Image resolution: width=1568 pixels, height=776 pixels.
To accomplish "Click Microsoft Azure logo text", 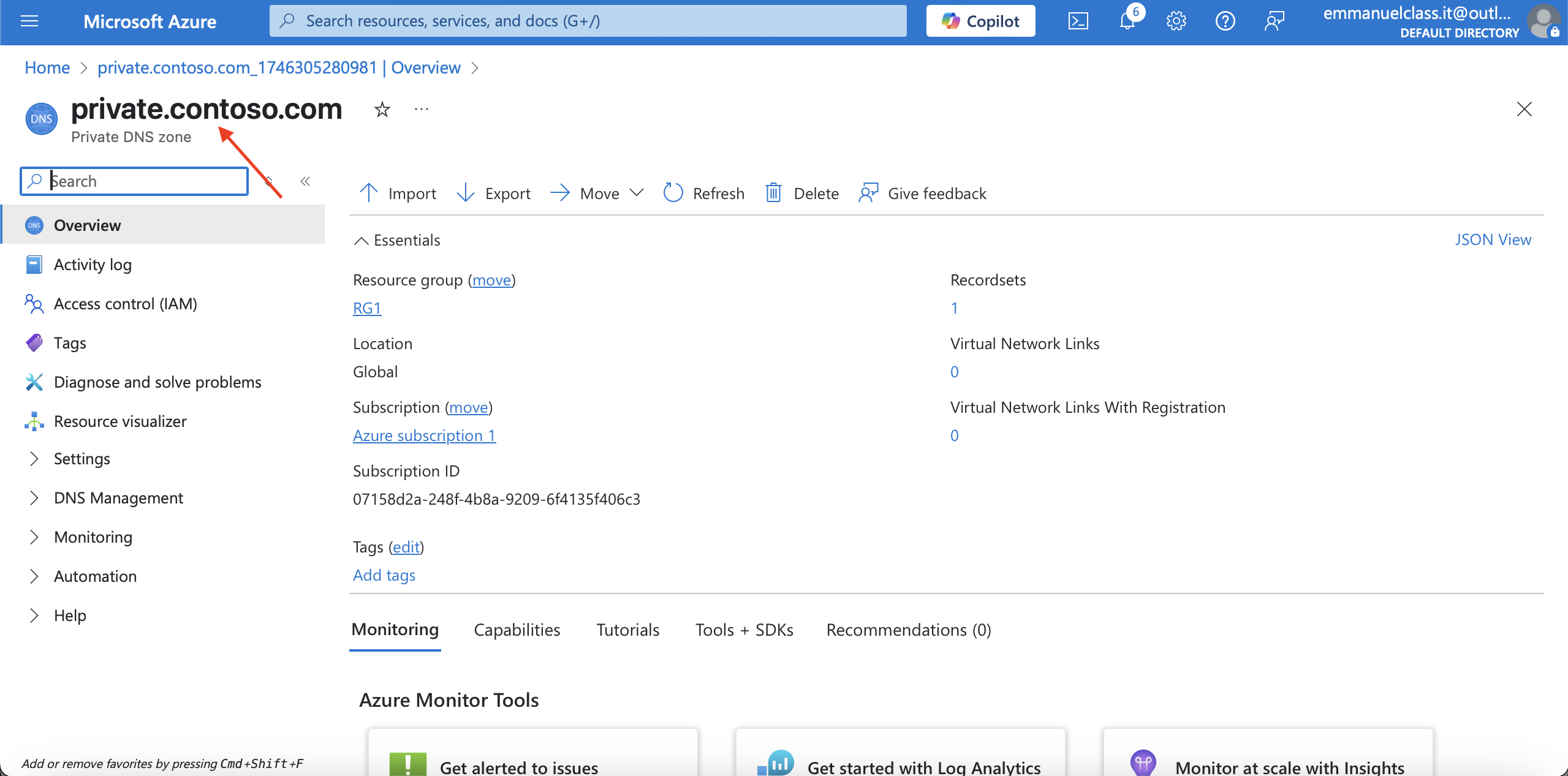I will tap(150, 21).
